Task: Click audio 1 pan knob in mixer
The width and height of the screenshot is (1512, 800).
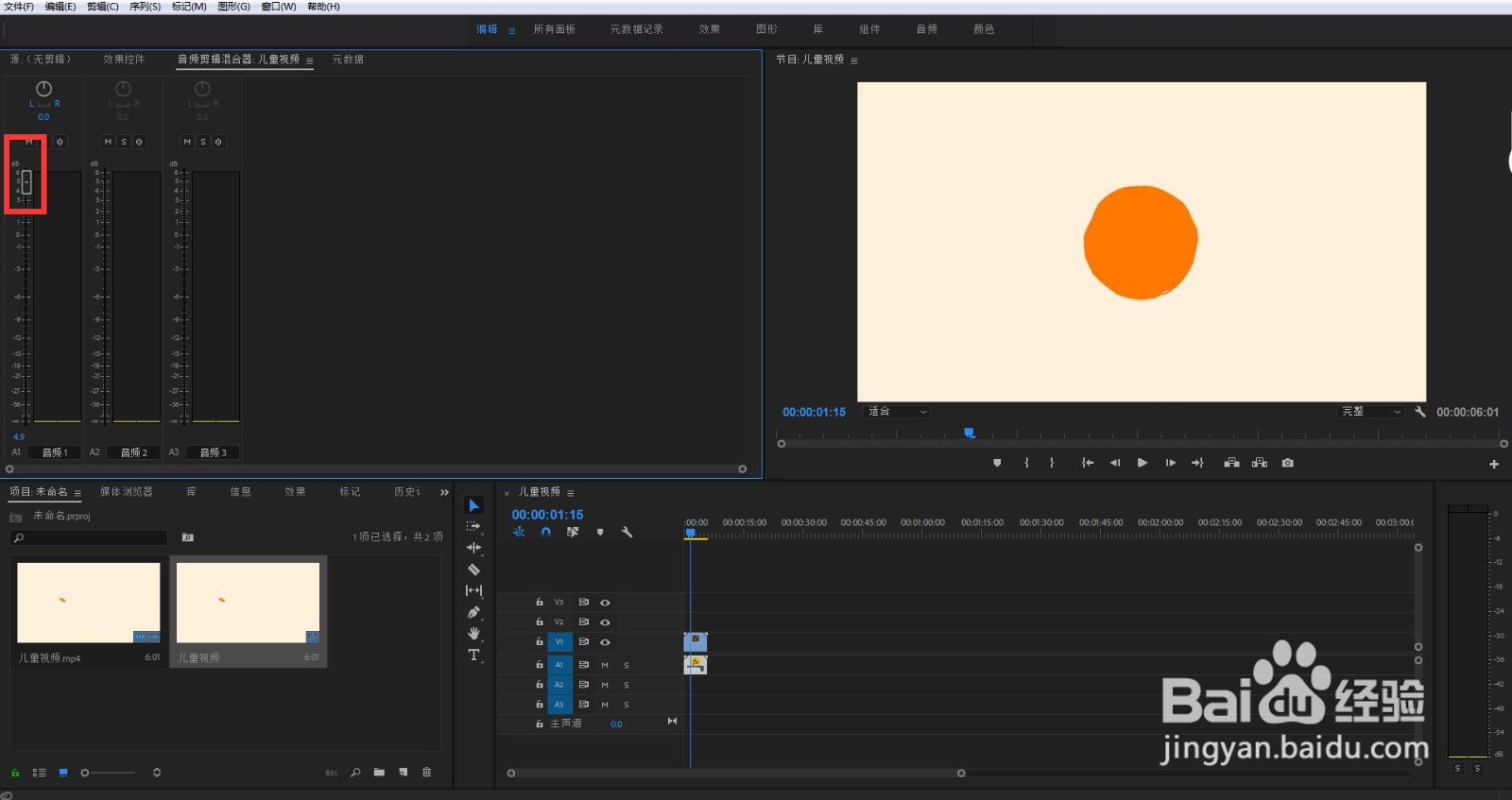Action: click(x=43, y=89)
